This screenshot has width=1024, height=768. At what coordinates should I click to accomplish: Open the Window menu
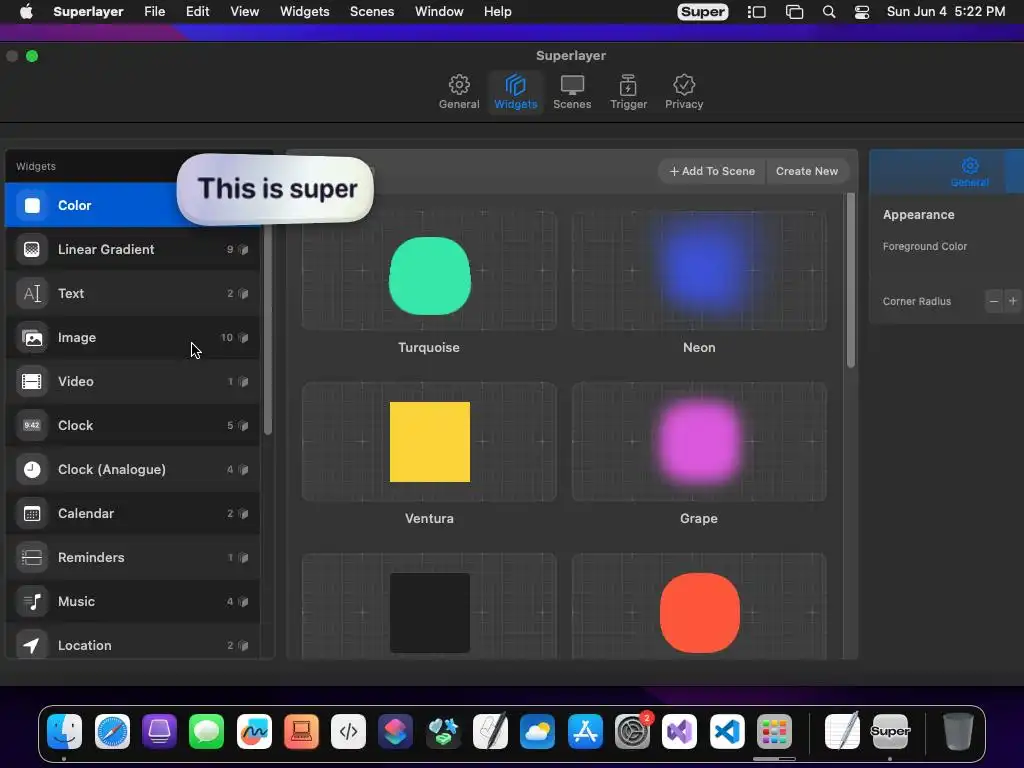pos(439,12)
